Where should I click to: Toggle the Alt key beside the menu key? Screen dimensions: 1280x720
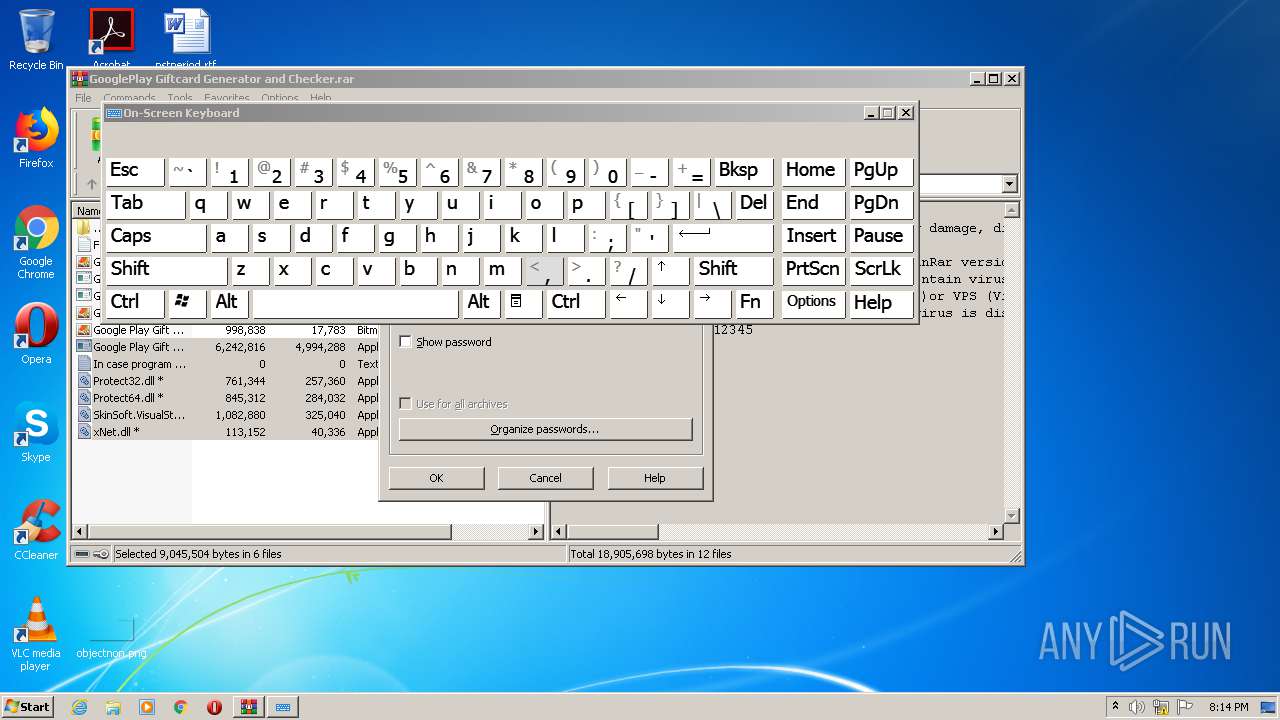(480, 302)
